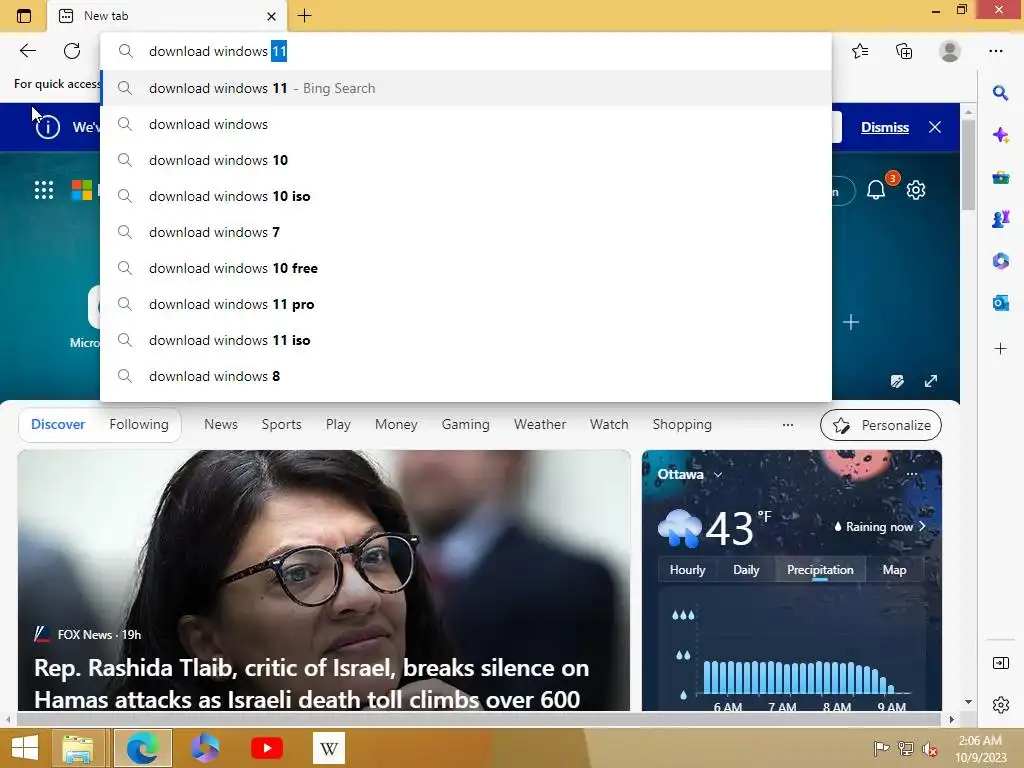1024x768 pixels.
Task: Hide the sidebar with bottom panel icon
Action: pos(1000,664)
